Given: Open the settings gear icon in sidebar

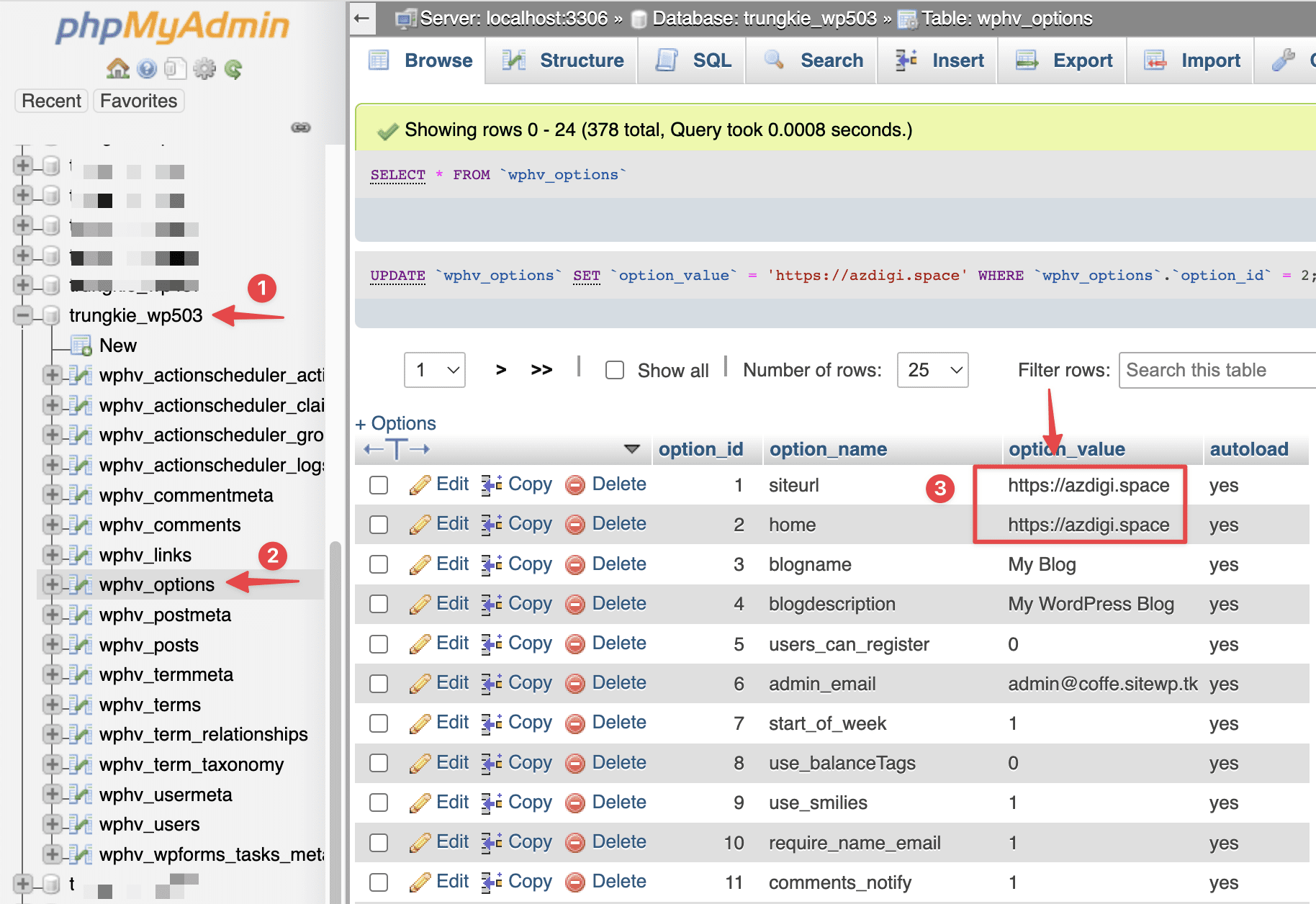Looking at the screenshot, I should coord(204,69).
